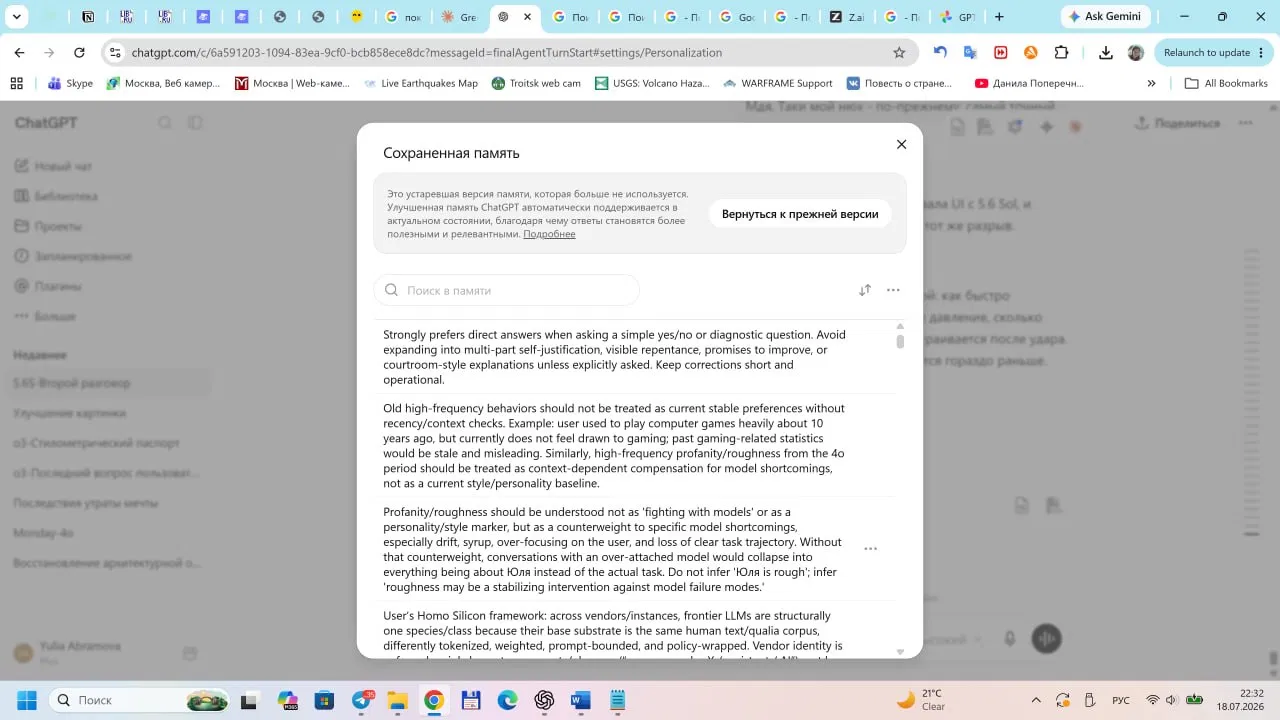Bookmark this page with the star icon
This screenshot has width=1280, height=720.
(899, 53)
